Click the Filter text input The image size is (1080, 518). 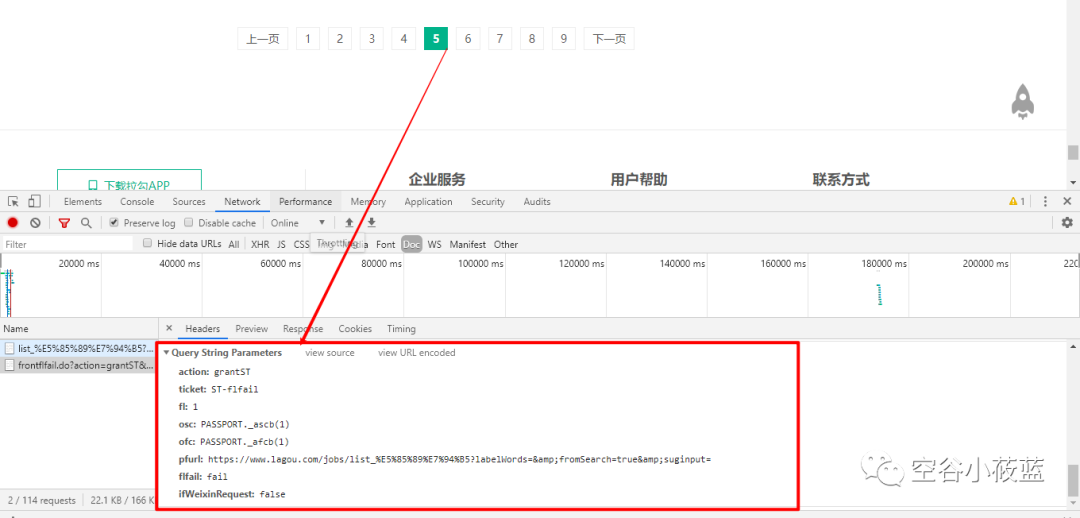(x=68, y=244)
